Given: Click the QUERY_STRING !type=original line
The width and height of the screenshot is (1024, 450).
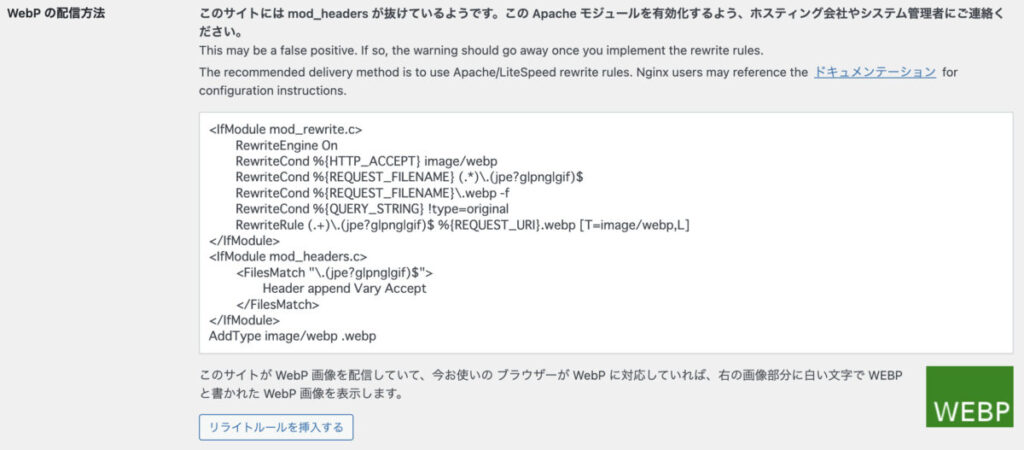Looking at the screenshot, I should click(372, 209).
